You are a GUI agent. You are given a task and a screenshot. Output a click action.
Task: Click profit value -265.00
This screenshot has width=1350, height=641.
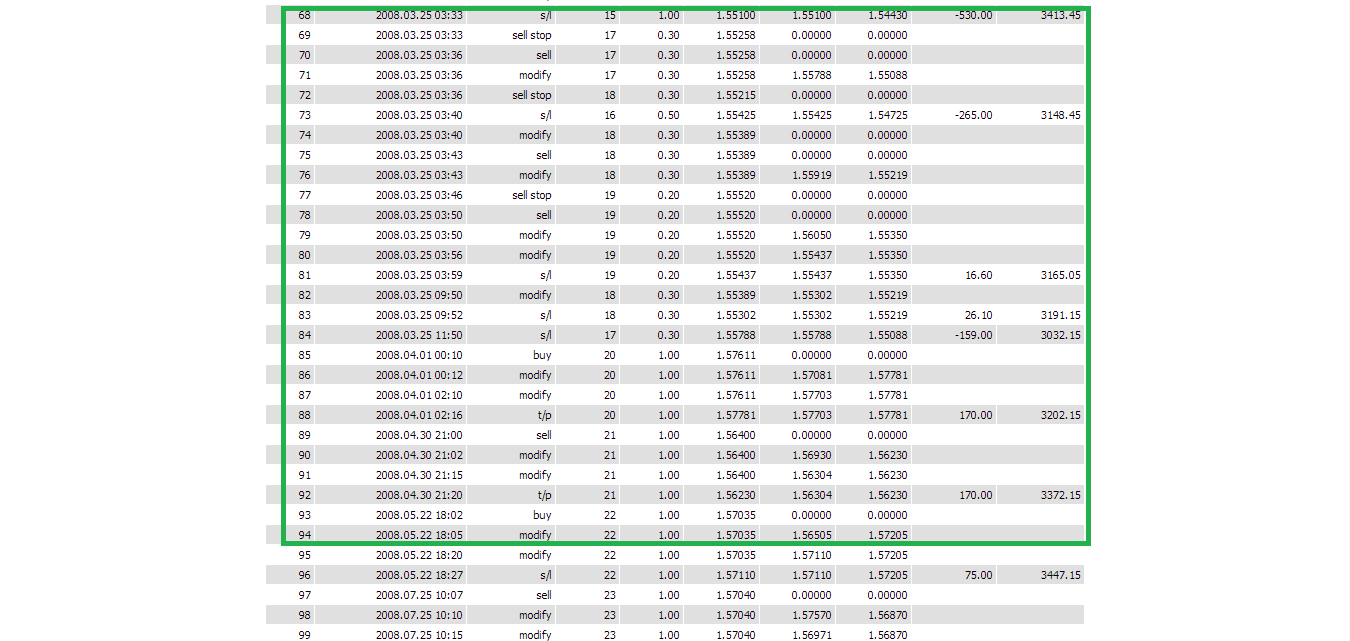974,115
